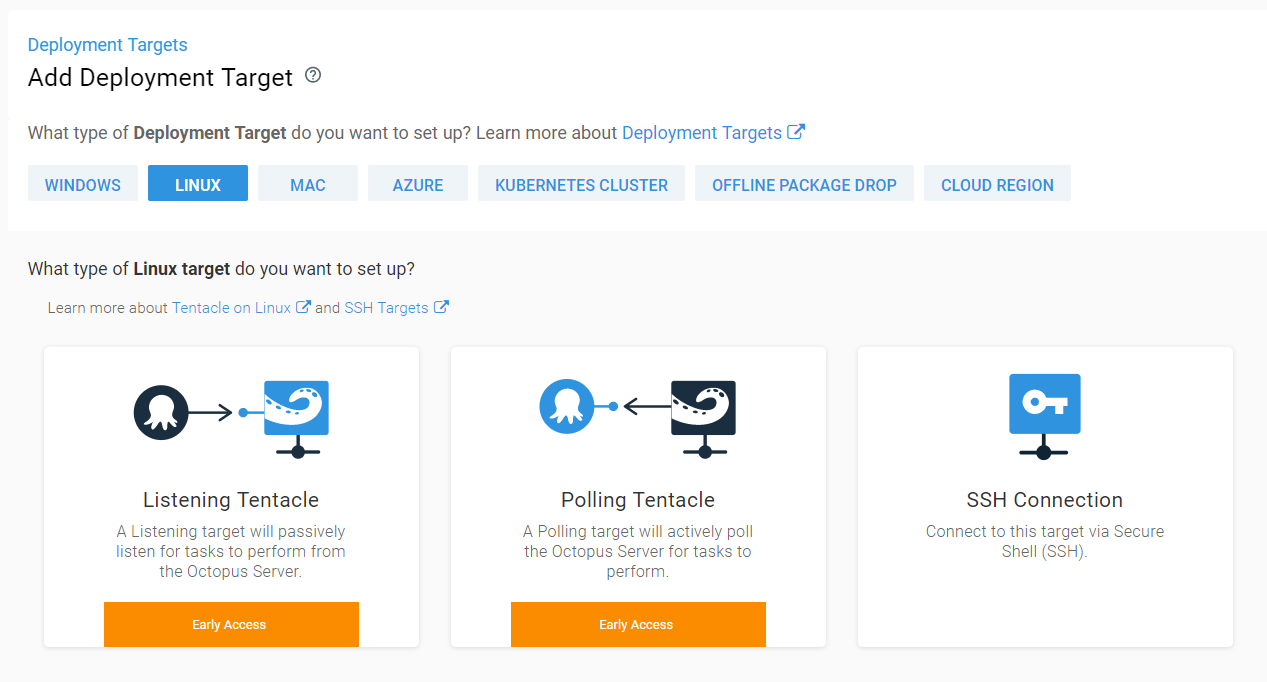The image size is (1267, 682).
Task: Click Early Access under Listening Tentacle
Action: click(231, 624)
